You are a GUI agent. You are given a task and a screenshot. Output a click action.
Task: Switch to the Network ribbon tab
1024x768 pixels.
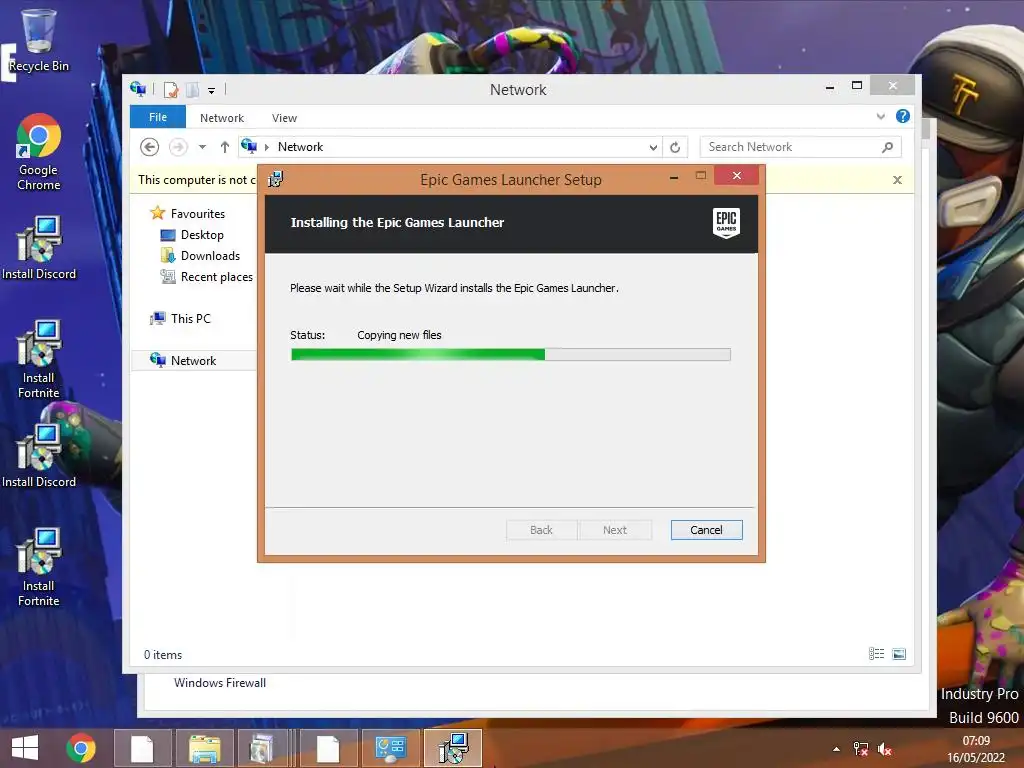click(222, 118)
